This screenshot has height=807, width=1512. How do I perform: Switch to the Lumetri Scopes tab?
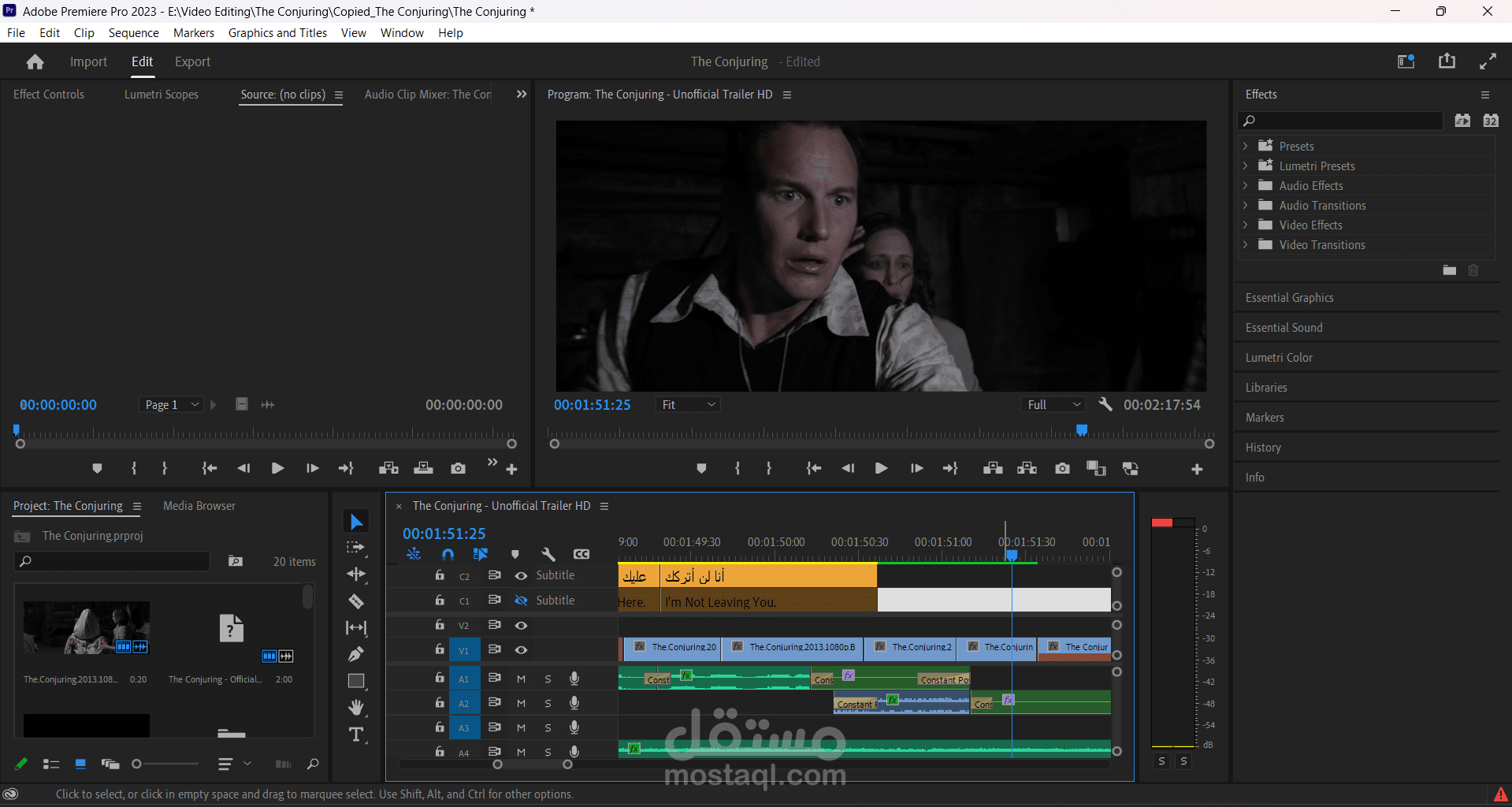click(162, 95)
